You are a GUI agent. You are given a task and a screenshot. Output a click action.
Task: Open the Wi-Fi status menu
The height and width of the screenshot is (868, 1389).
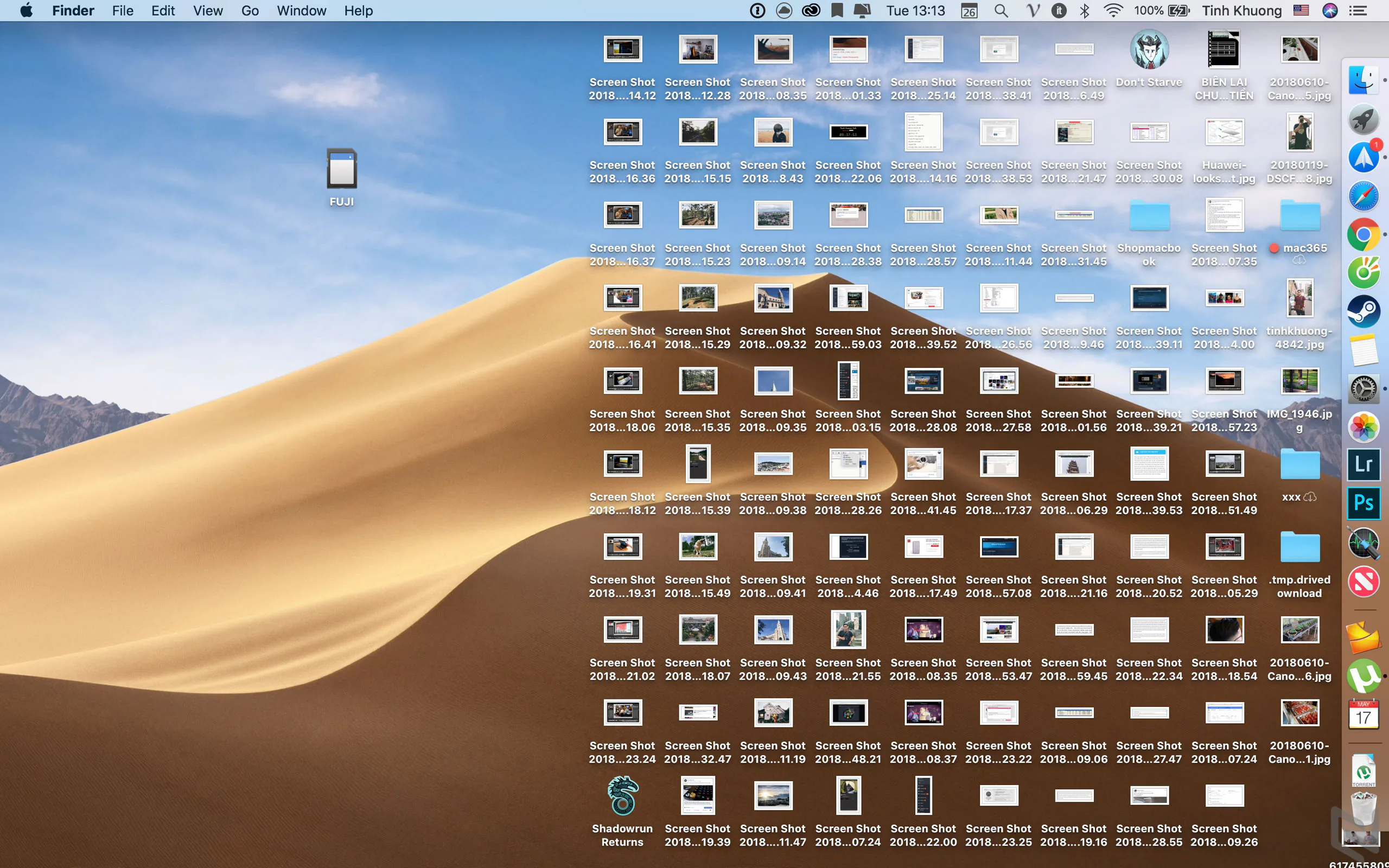click(1113, 10)
